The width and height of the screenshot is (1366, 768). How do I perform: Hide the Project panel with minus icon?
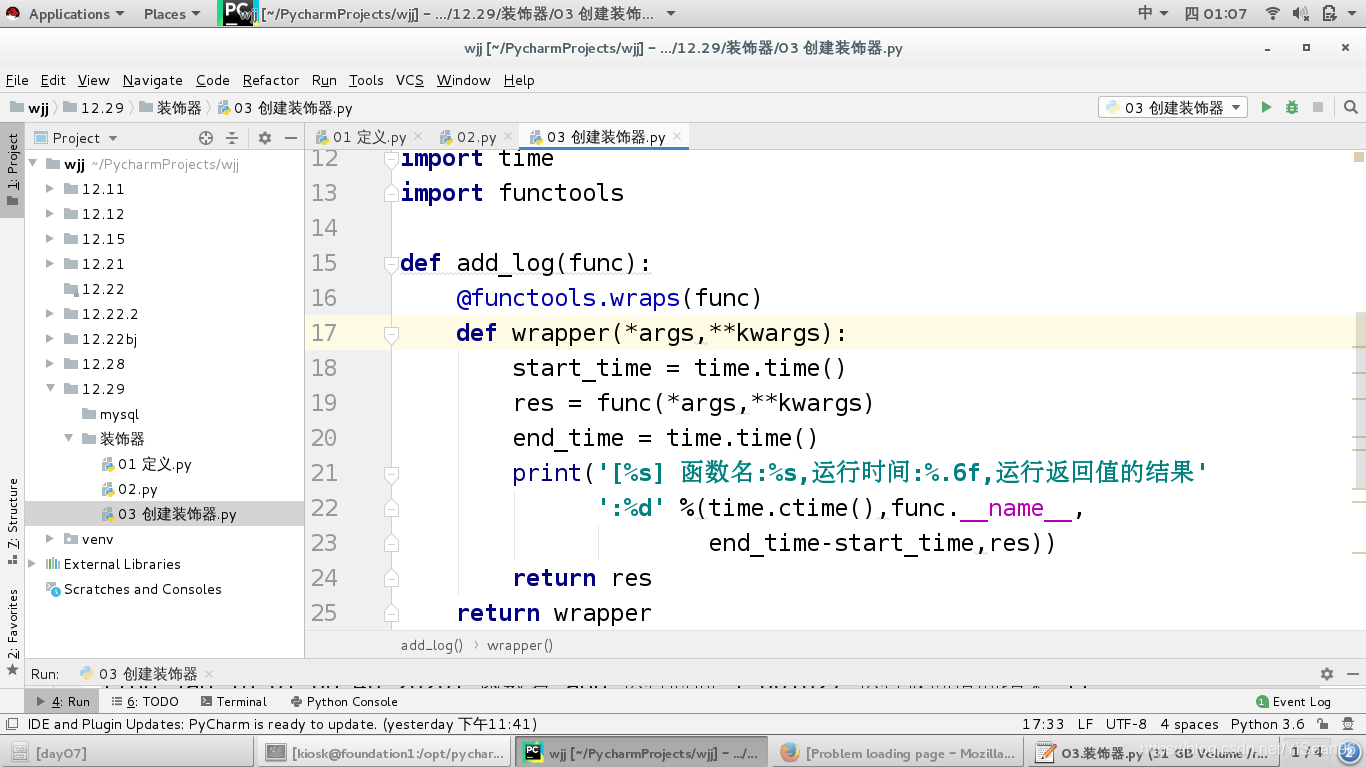click(x=291, y=138)
